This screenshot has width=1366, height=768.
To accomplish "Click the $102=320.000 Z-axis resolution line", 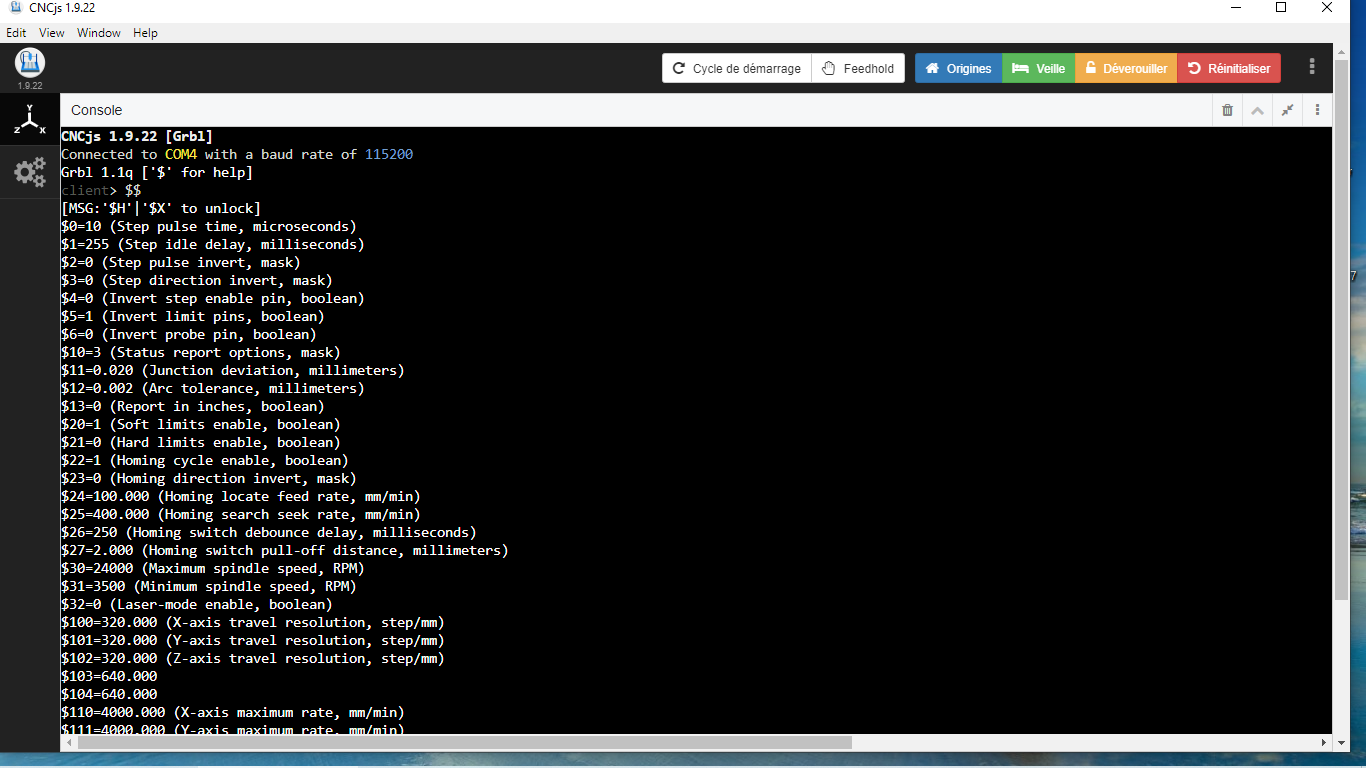I will point(253,658).
